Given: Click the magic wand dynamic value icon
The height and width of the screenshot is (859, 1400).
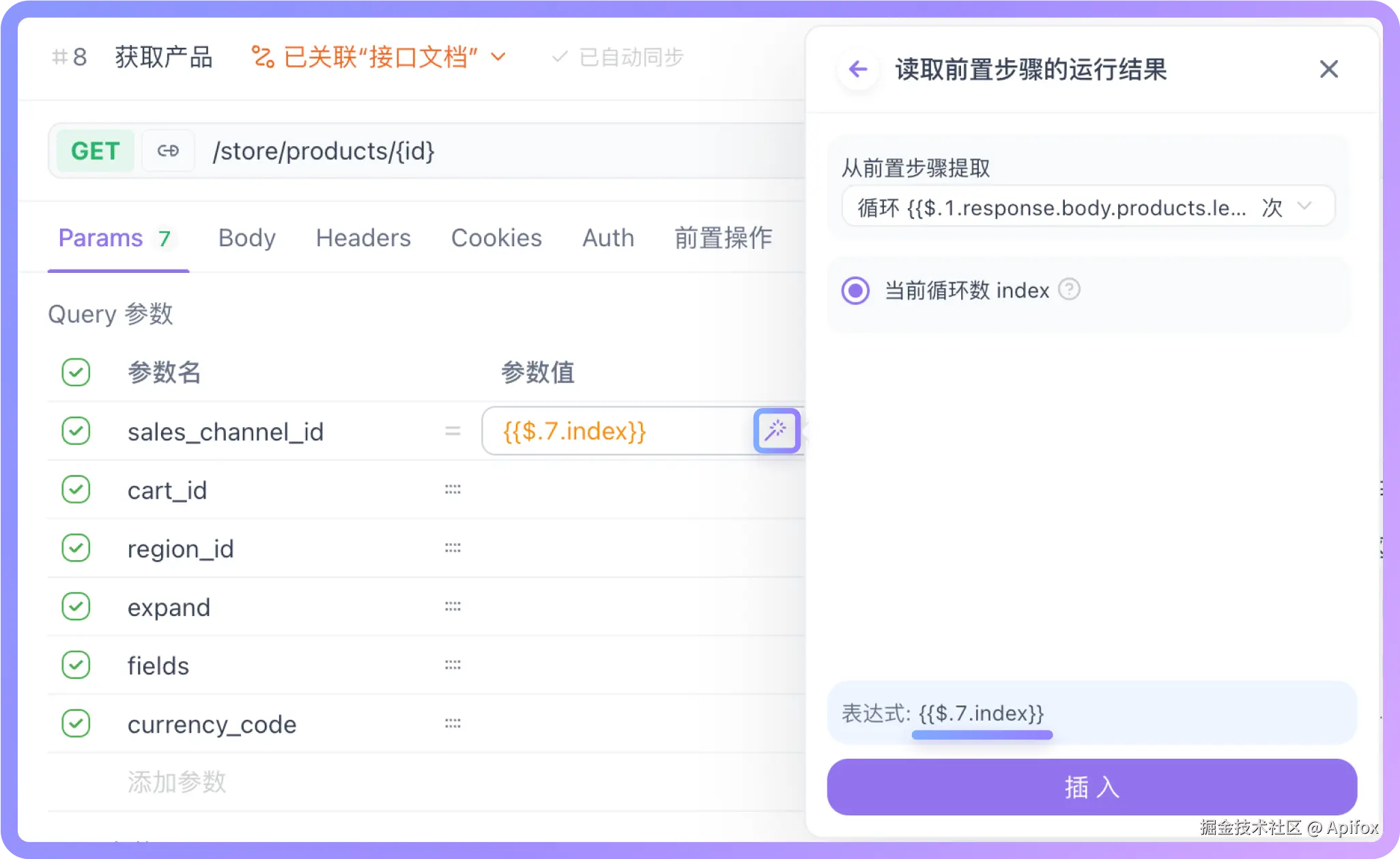Looking at the screenshot, I should coord(776,431).
